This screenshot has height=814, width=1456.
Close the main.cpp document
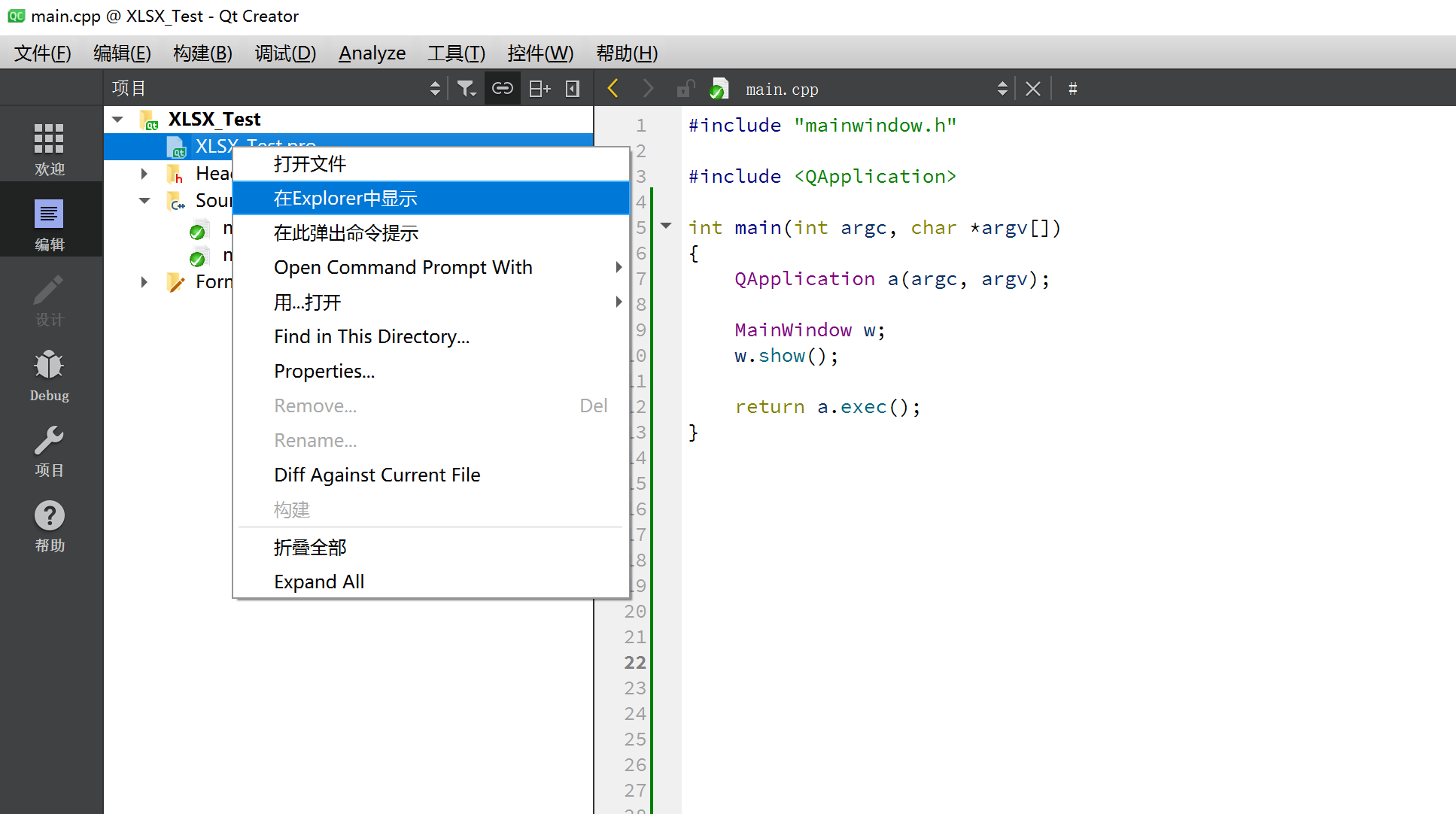[x=1033, y=89]
